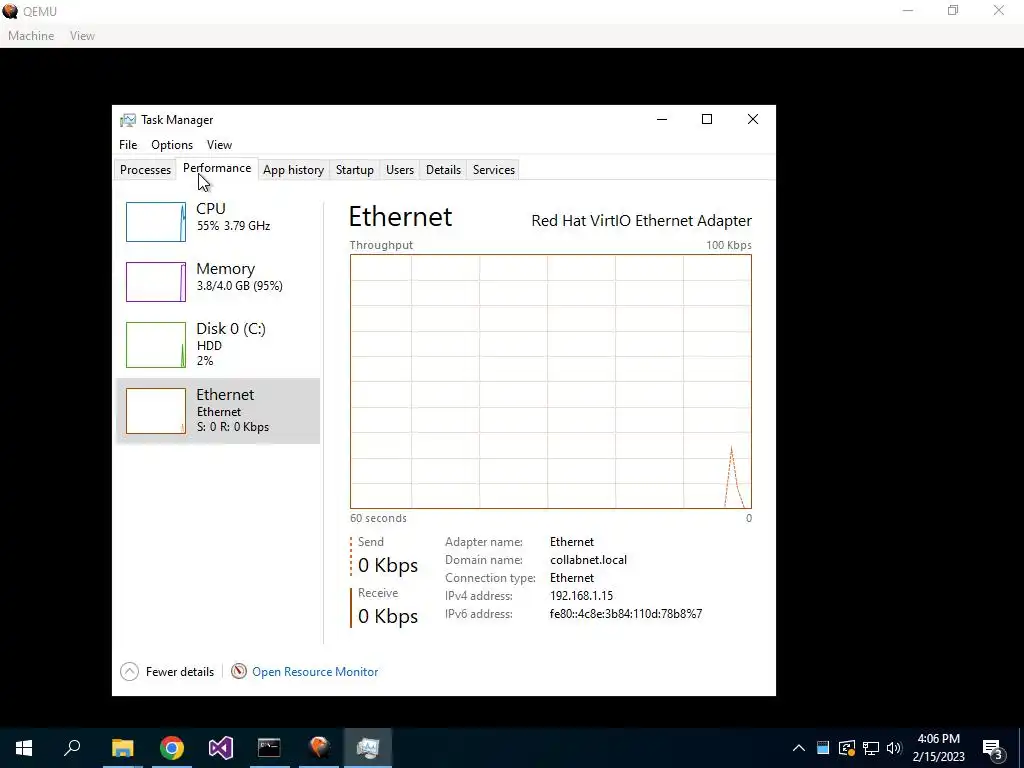1024x768 pixels.
Task: Switch to the Processes tab
Action: click(x=145, y=170)
